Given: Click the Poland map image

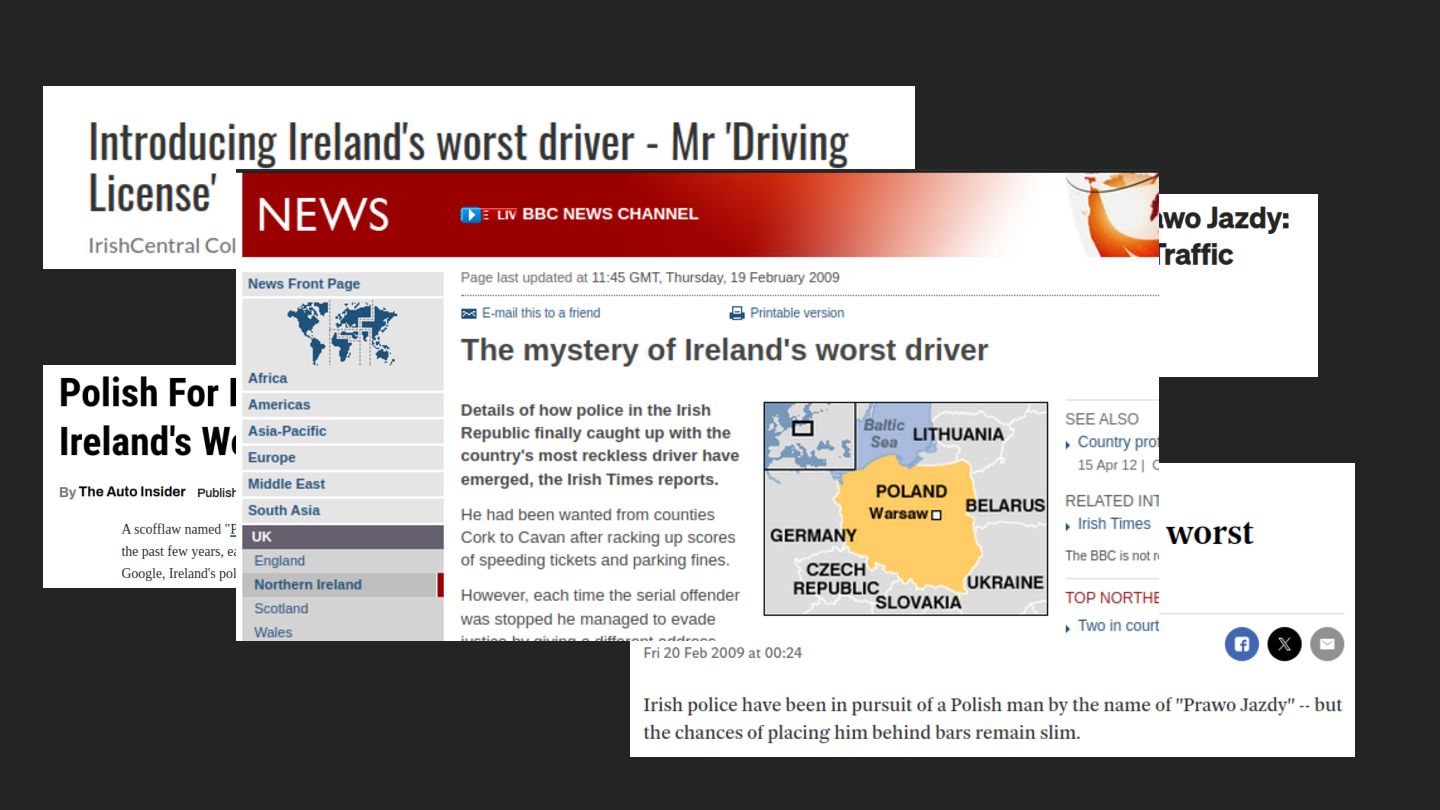Looking at the screenshot, I should (x=906, y=509).
